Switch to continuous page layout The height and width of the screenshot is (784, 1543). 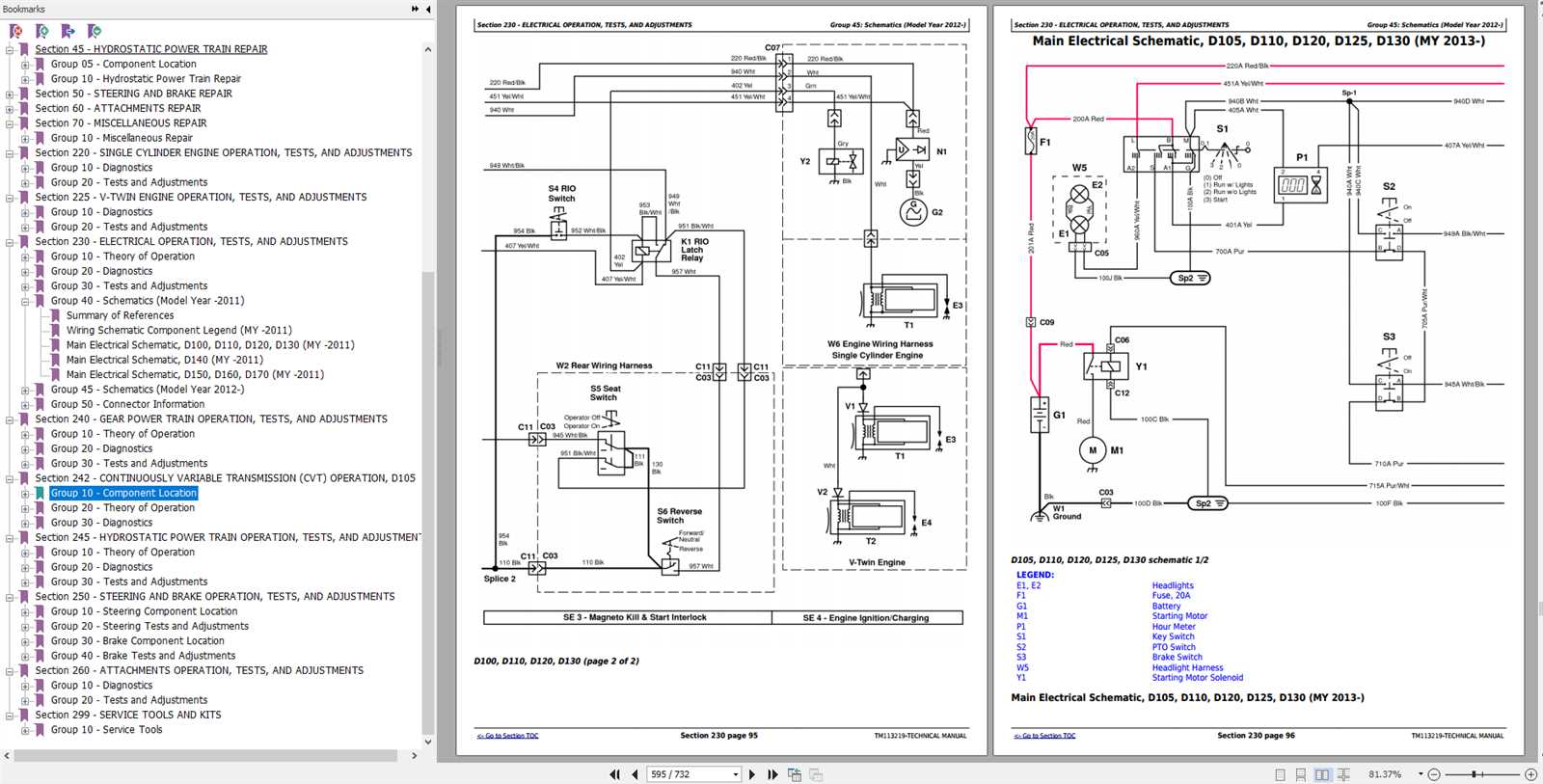coord(1301,774)
